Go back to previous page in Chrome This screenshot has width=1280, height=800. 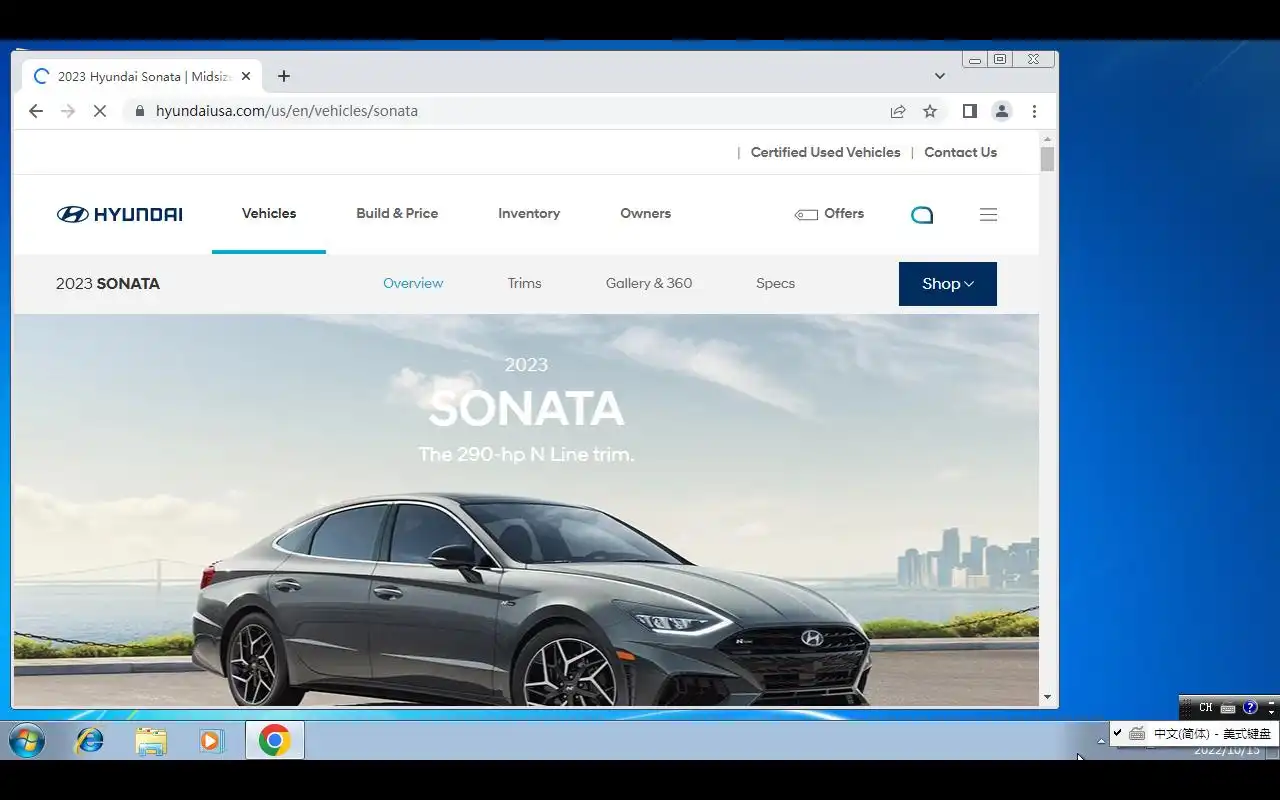[36, 111]
